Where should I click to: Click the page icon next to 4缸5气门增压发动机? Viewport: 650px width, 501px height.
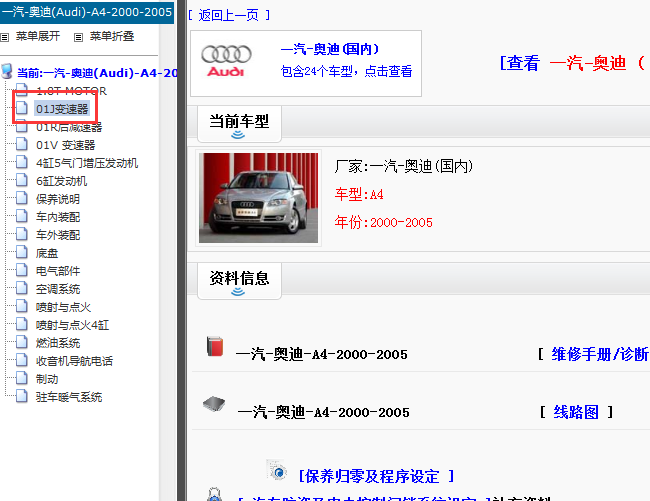22,162
